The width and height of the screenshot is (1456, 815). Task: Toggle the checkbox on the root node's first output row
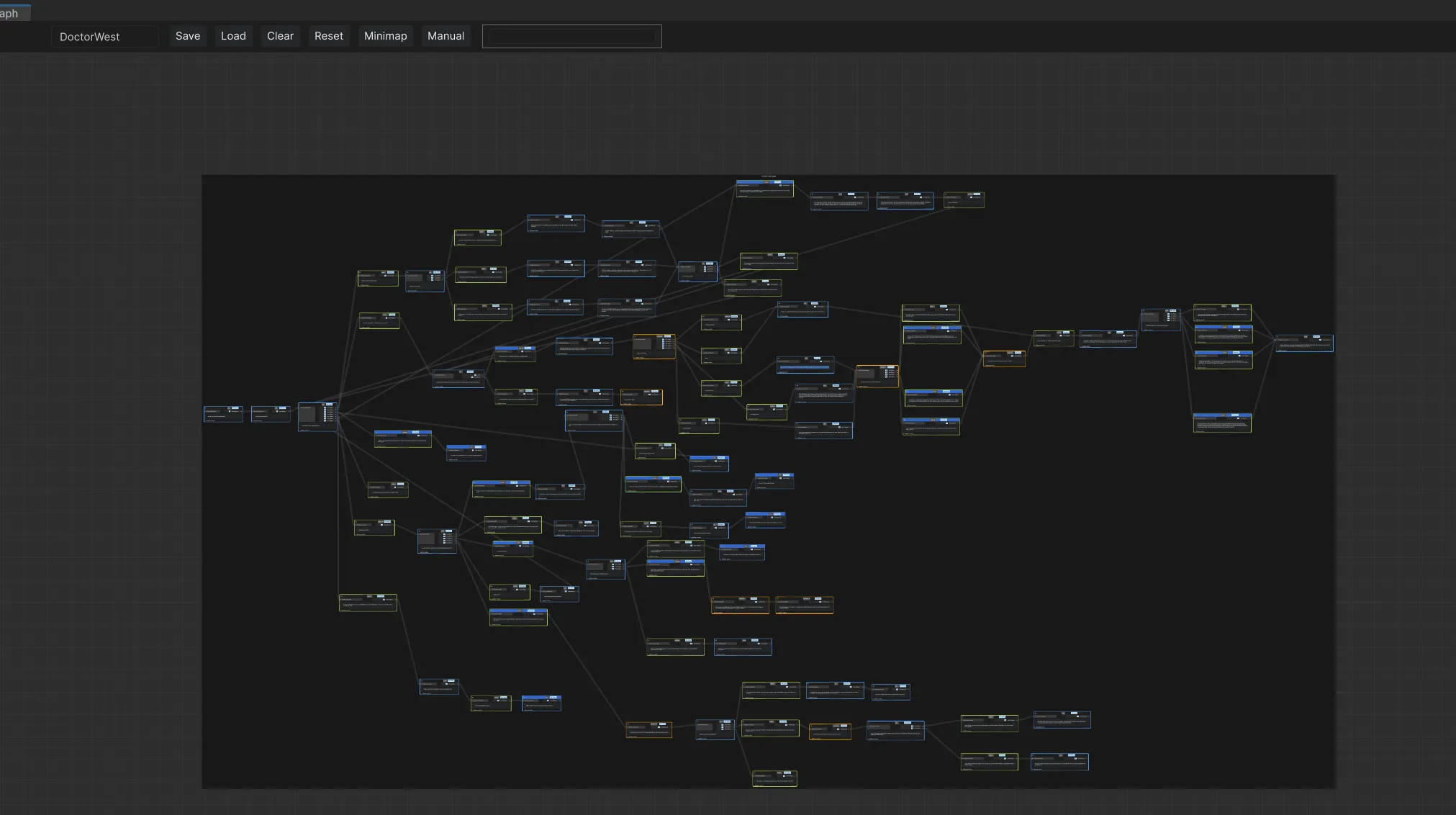[x=325, y=407]
